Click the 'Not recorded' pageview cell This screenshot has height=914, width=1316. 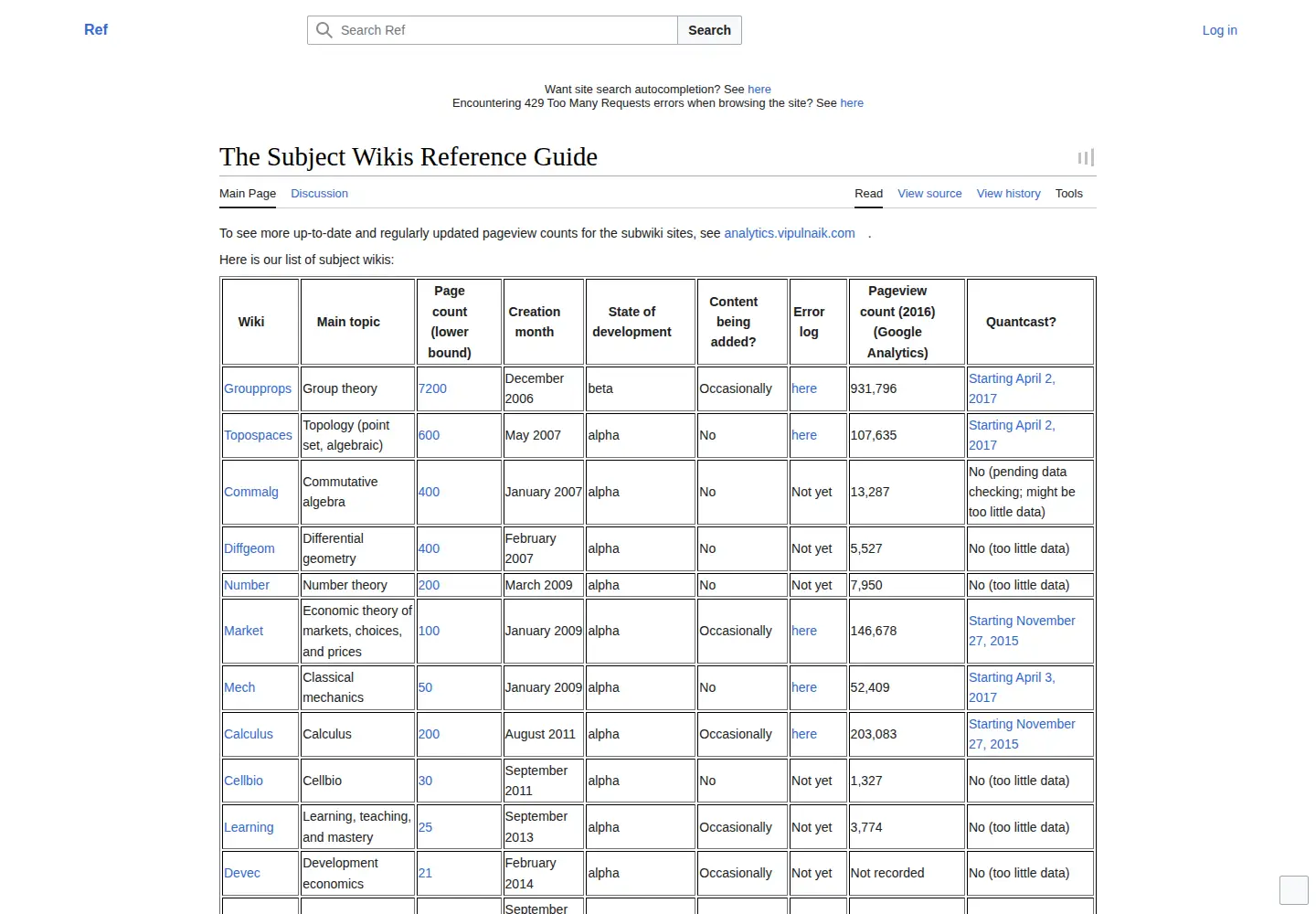tap(907, 873)
